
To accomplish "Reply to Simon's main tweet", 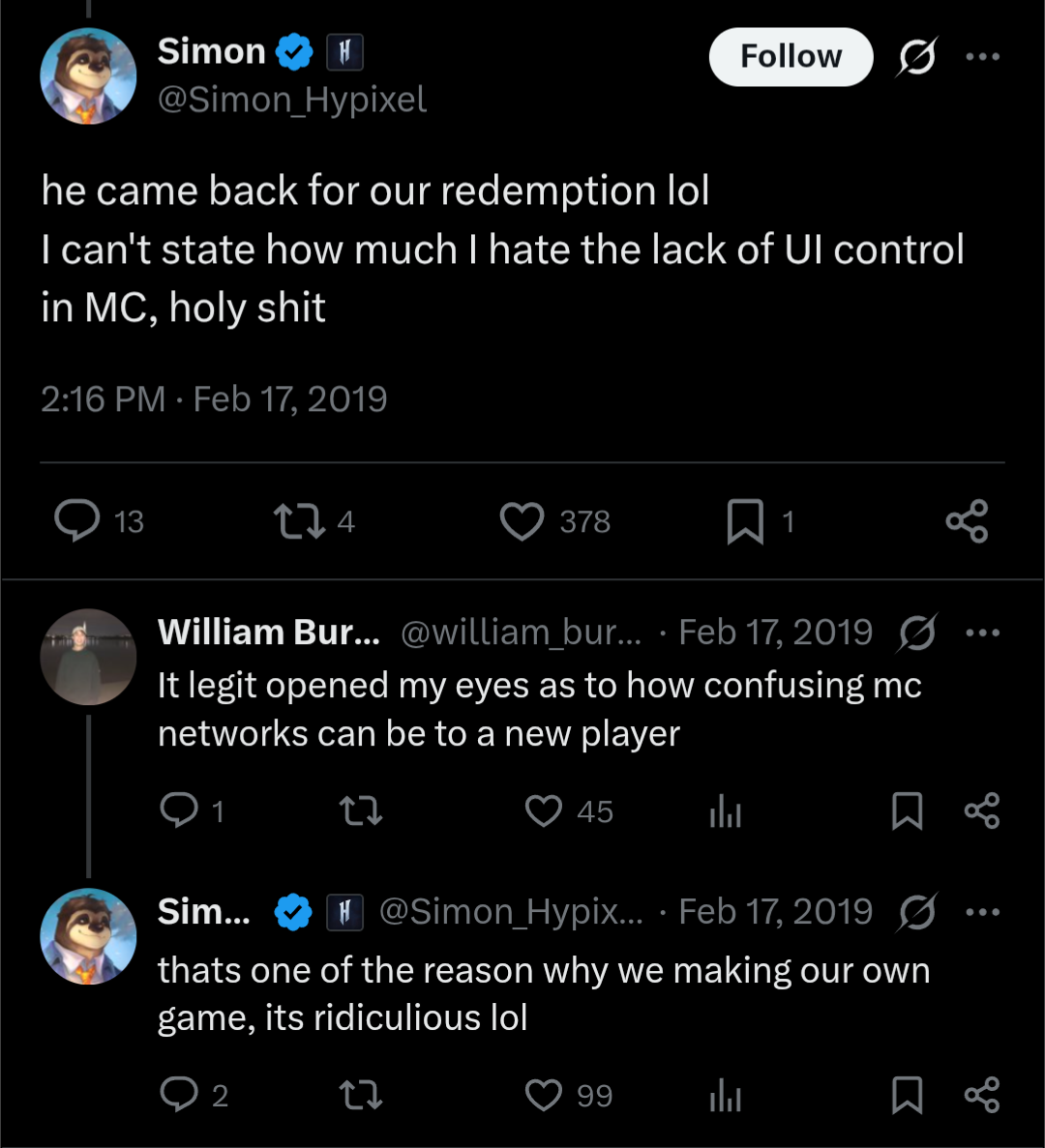I will [77, 521].
